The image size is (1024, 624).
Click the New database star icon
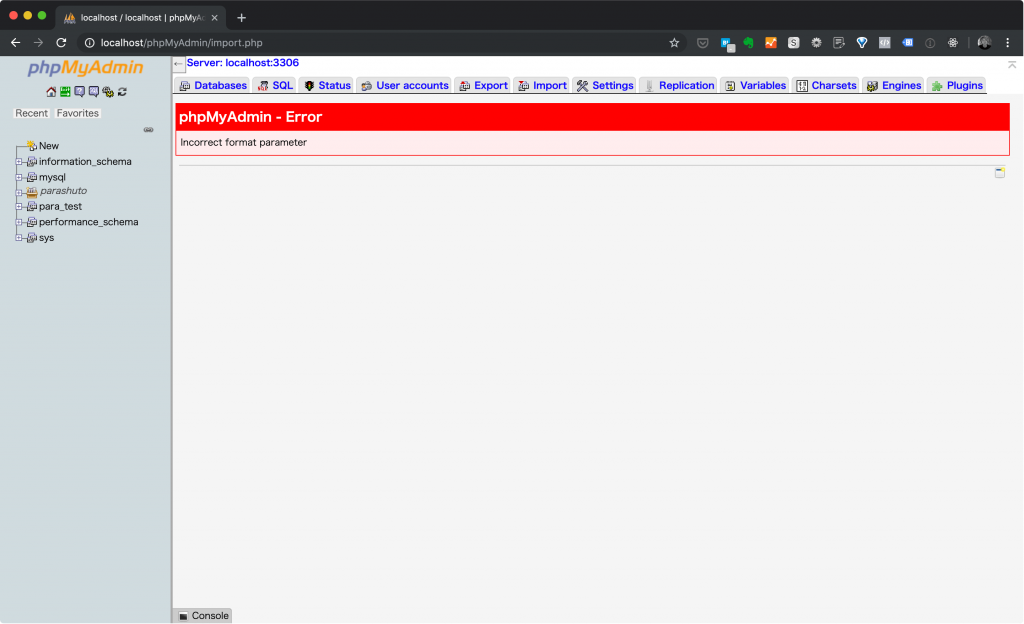pyautogui.click(x=32, y=144)
